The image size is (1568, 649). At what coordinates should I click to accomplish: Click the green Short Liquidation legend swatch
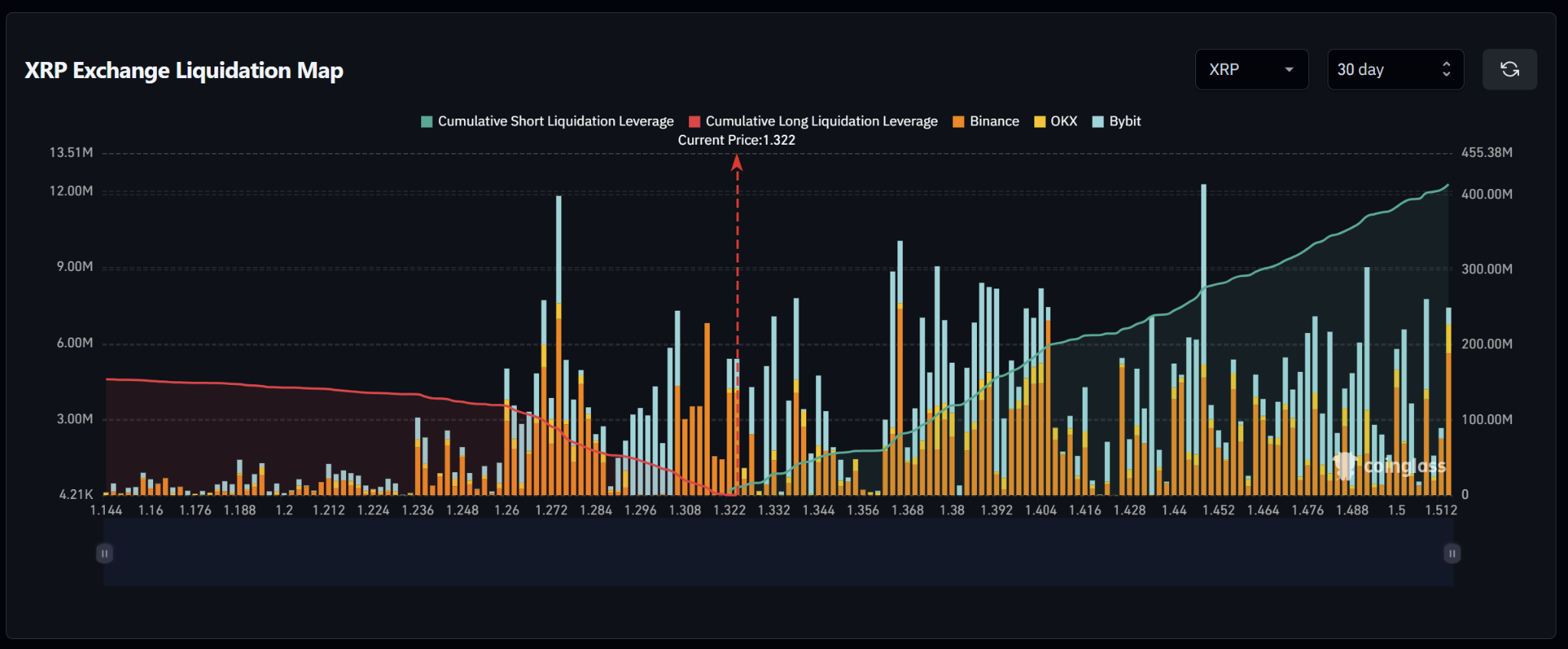click(x=427, y=122)
